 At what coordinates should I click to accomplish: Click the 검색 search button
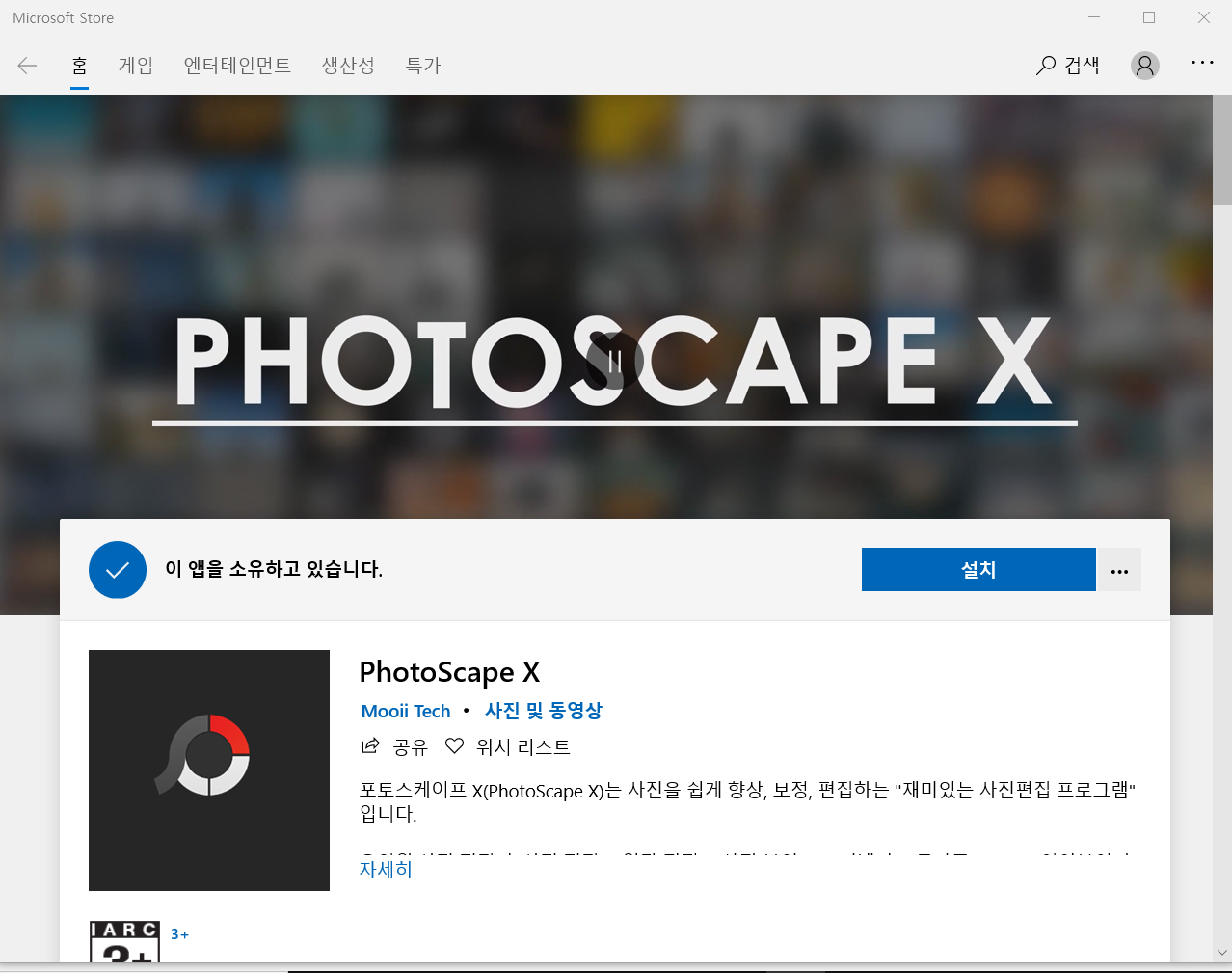click(1068, 66)
